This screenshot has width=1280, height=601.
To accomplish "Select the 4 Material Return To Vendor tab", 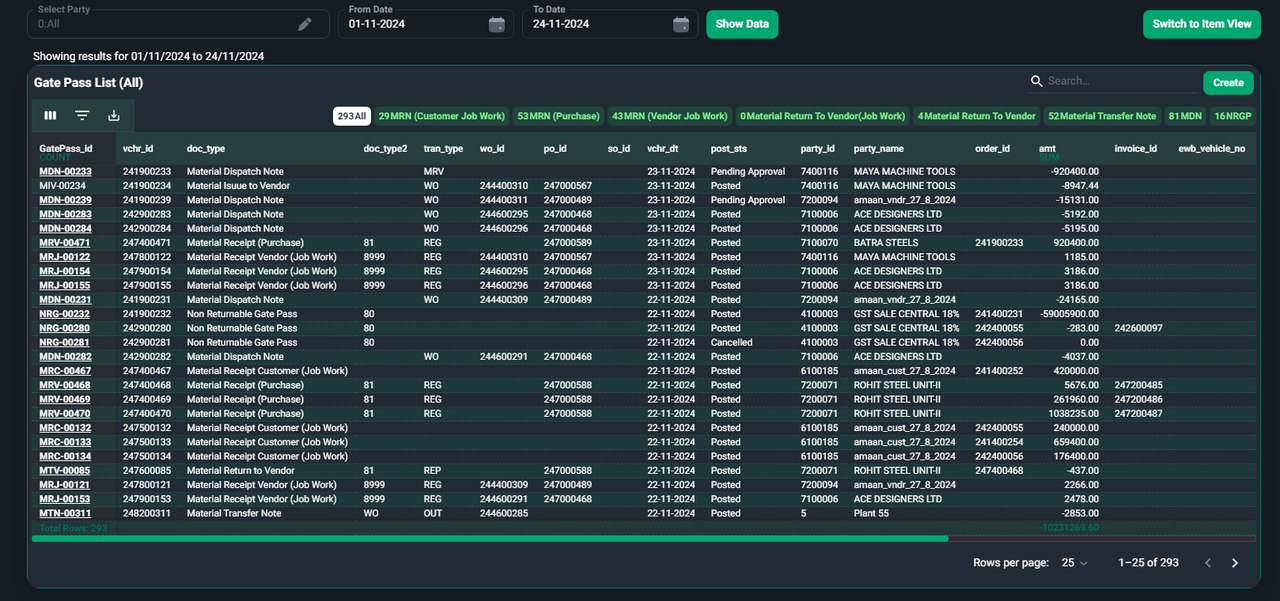I will (976, 116).
